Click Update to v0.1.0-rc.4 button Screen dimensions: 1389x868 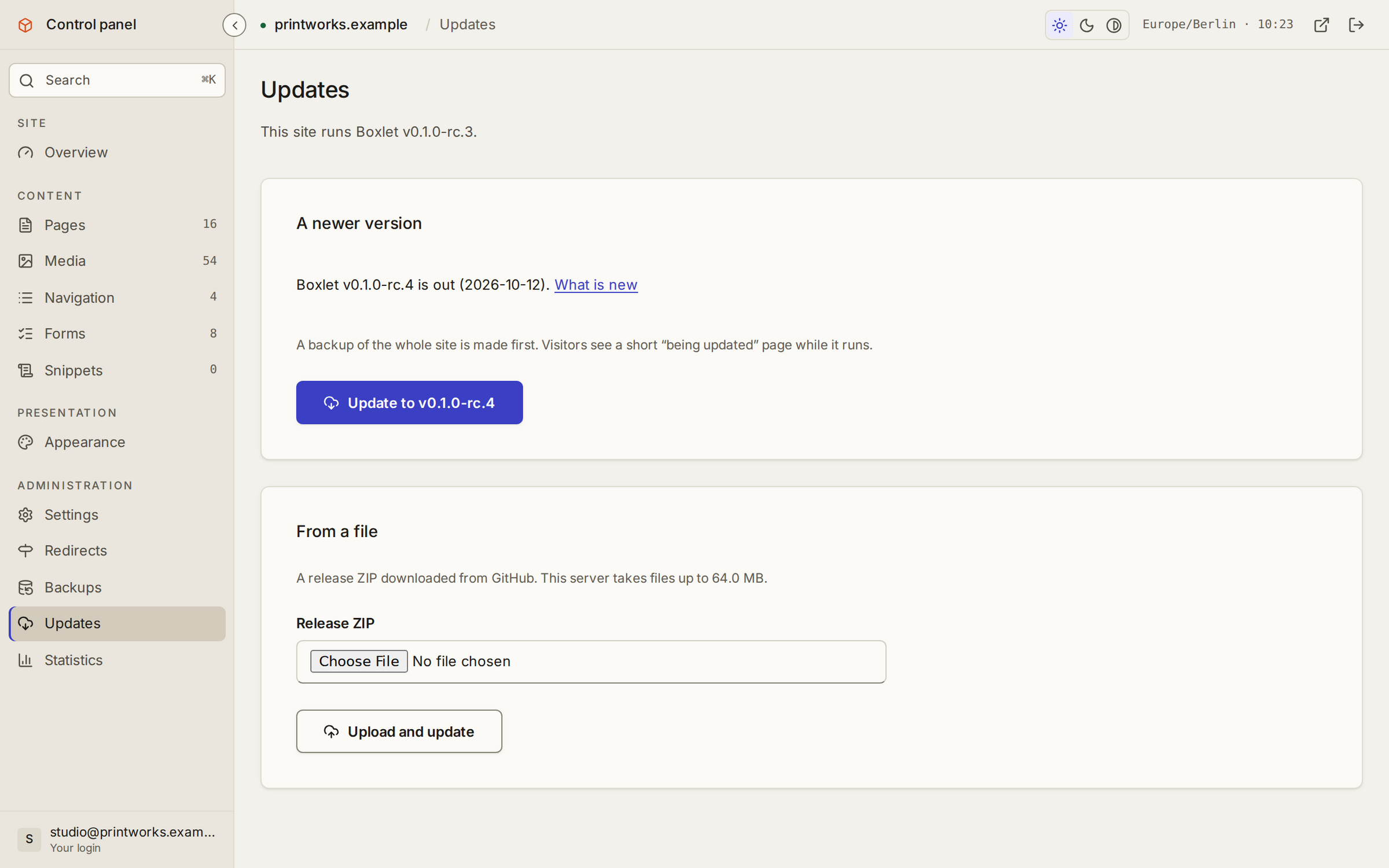tap(409, 403)
